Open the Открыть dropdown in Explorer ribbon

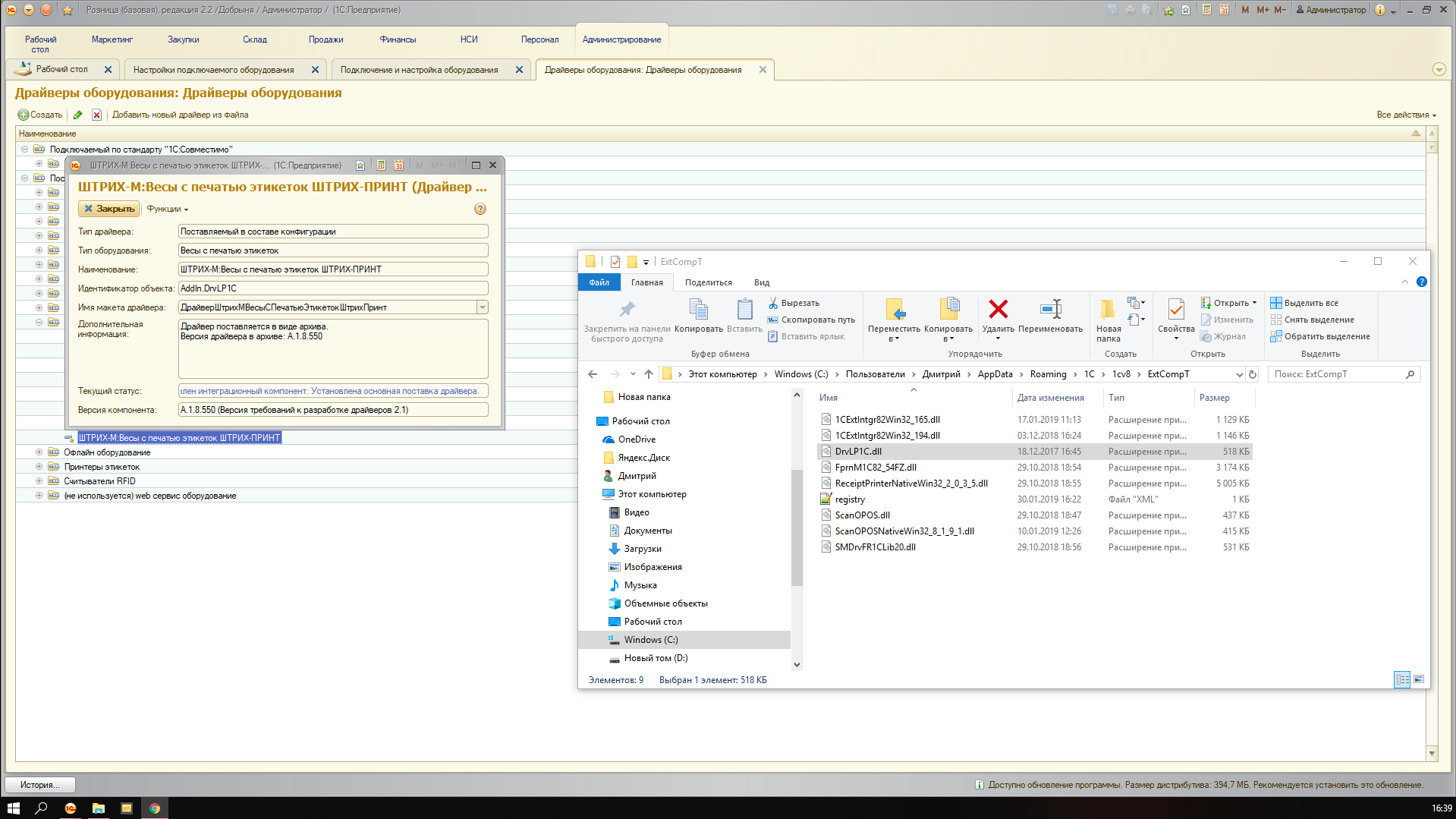(x=1228, y=303)
